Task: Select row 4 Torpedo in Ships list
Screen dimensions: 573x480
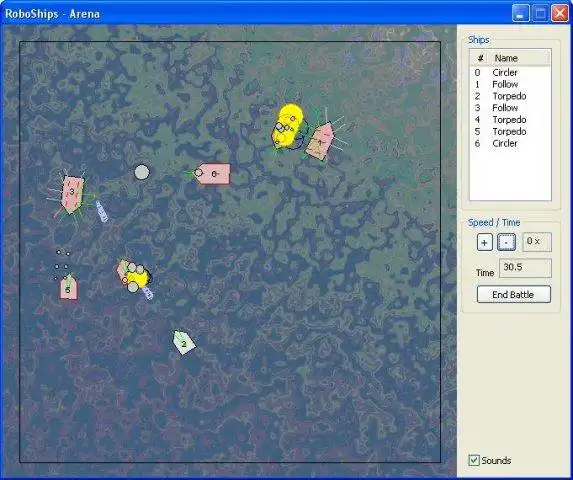Action: 510,120
